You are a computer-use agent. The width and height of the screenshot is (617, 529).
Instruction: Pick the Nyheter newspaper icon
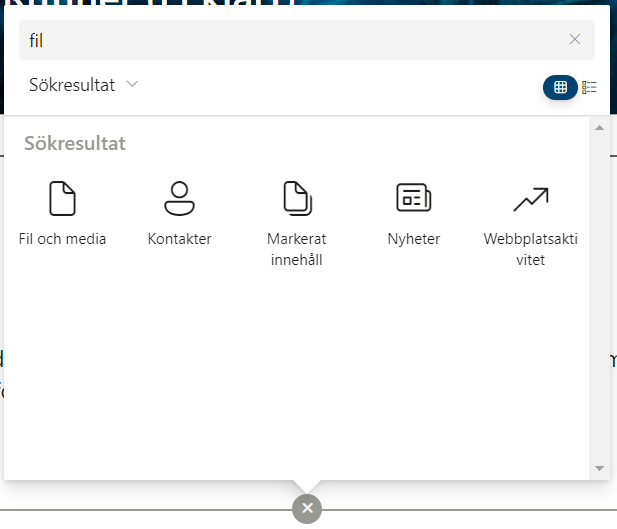(413, 198)
